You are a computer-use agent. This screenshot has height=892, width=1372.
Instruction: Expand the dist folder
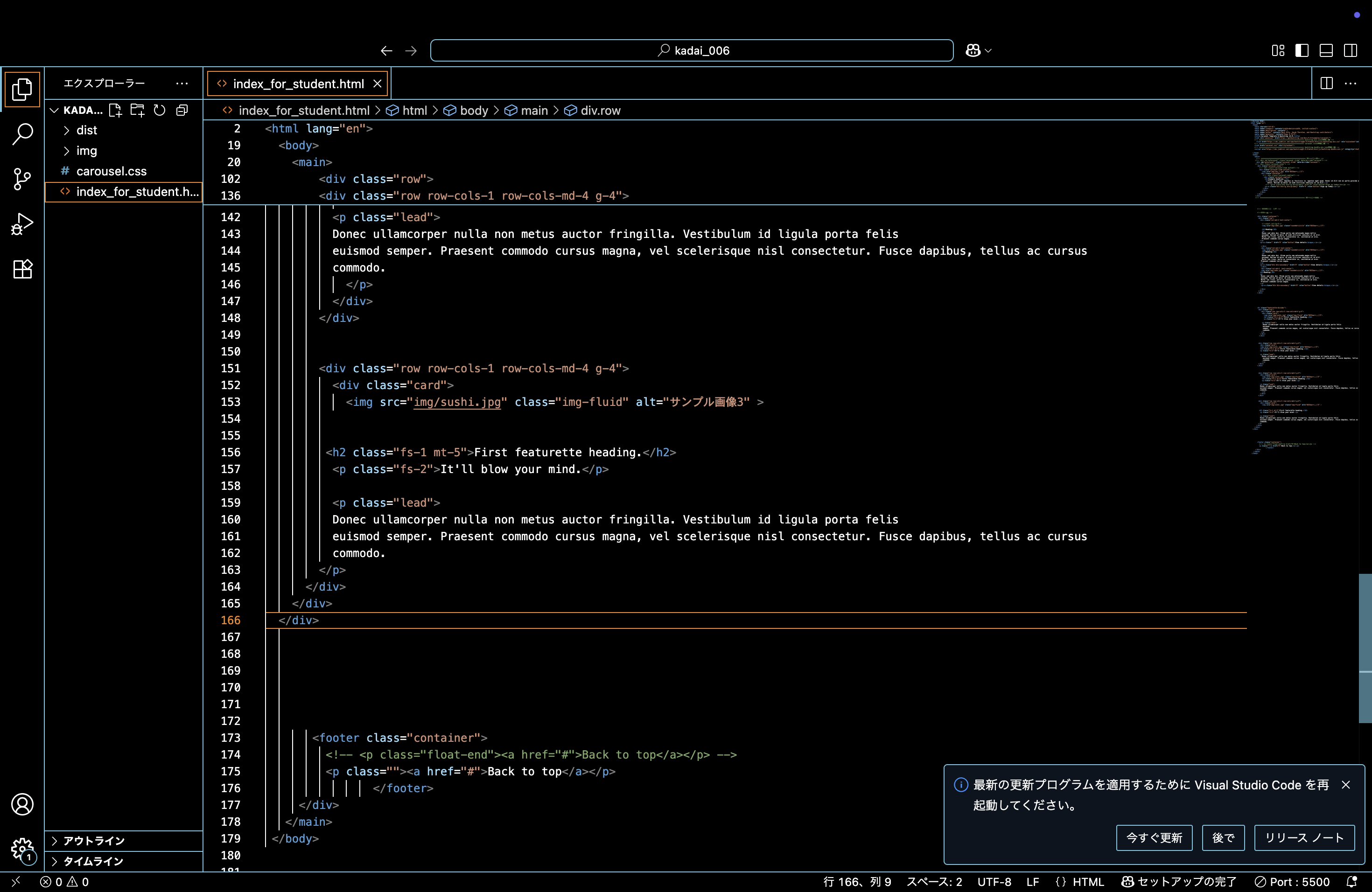point(124,130)
